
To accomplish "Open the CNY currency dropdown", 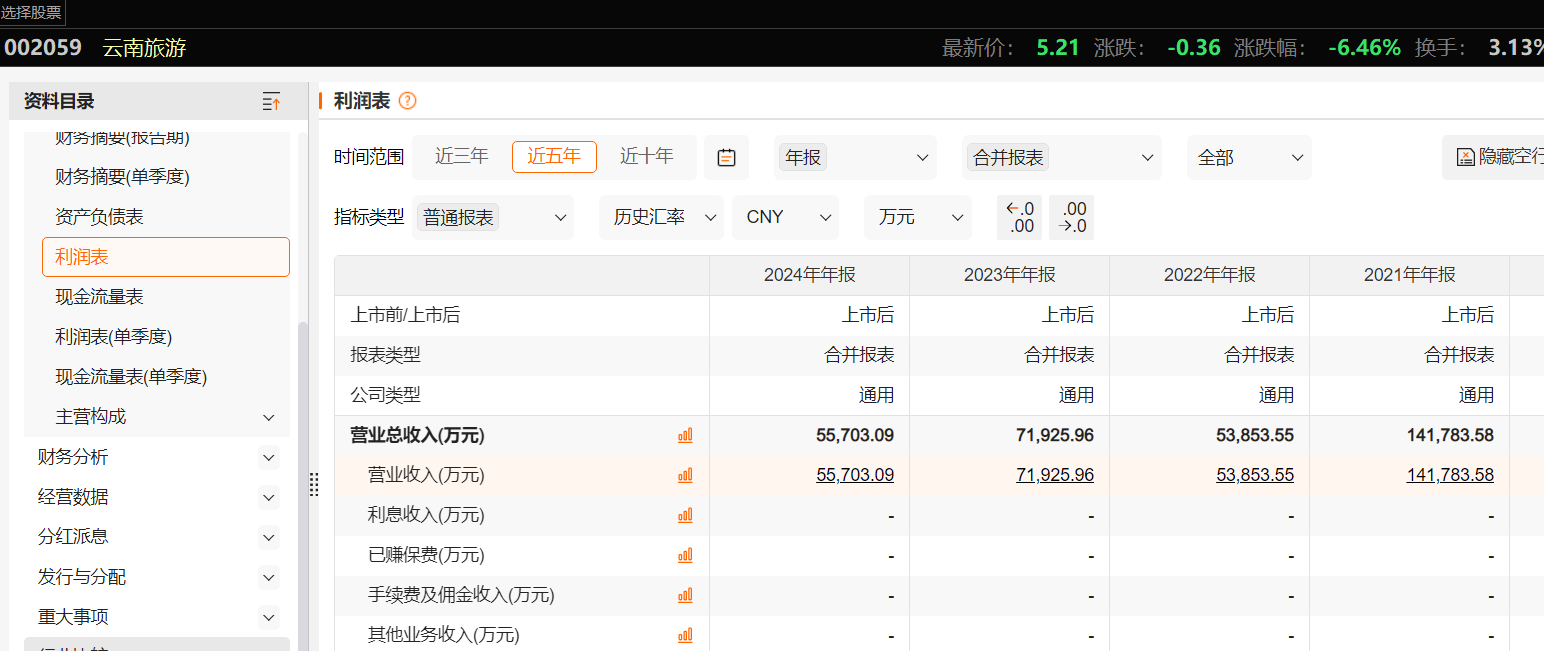I will pyautogui.click(x=785, y=217).
